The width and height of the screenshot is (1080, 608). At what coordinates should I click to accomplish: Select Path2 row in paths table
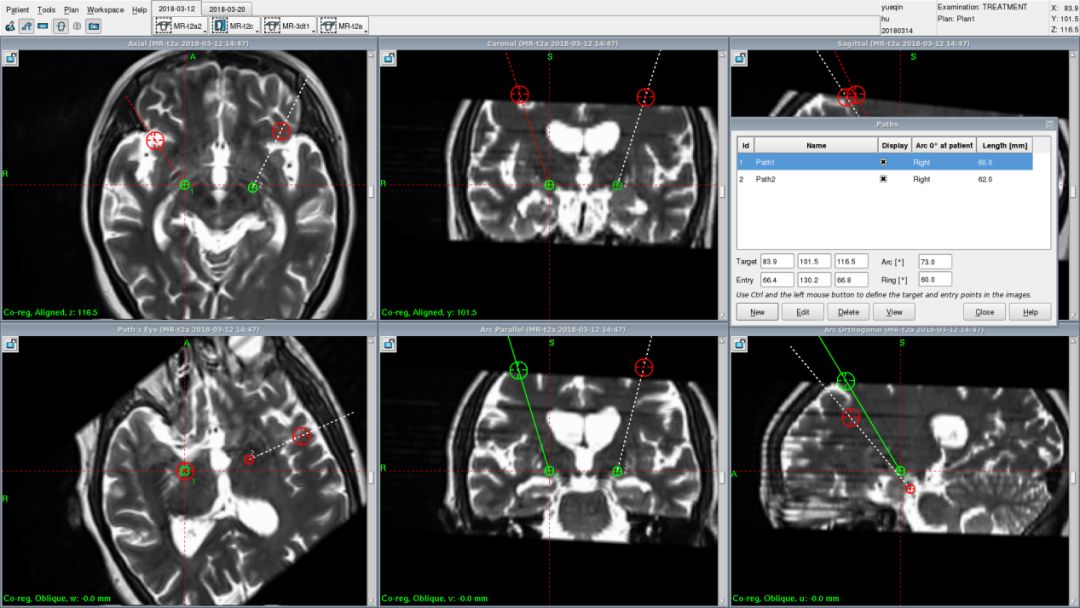pyautogui.click(x=884, y=178)
